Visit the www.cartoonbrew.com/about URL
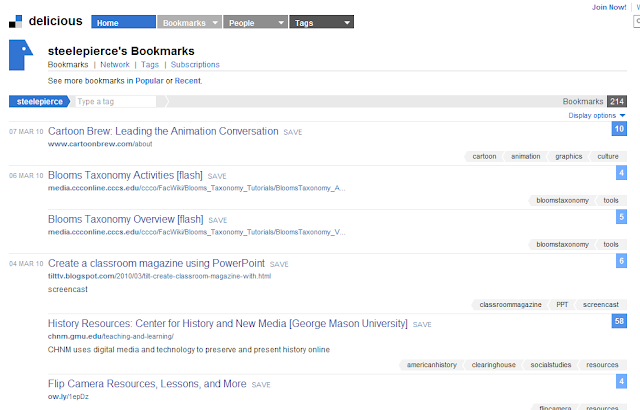 100,144
